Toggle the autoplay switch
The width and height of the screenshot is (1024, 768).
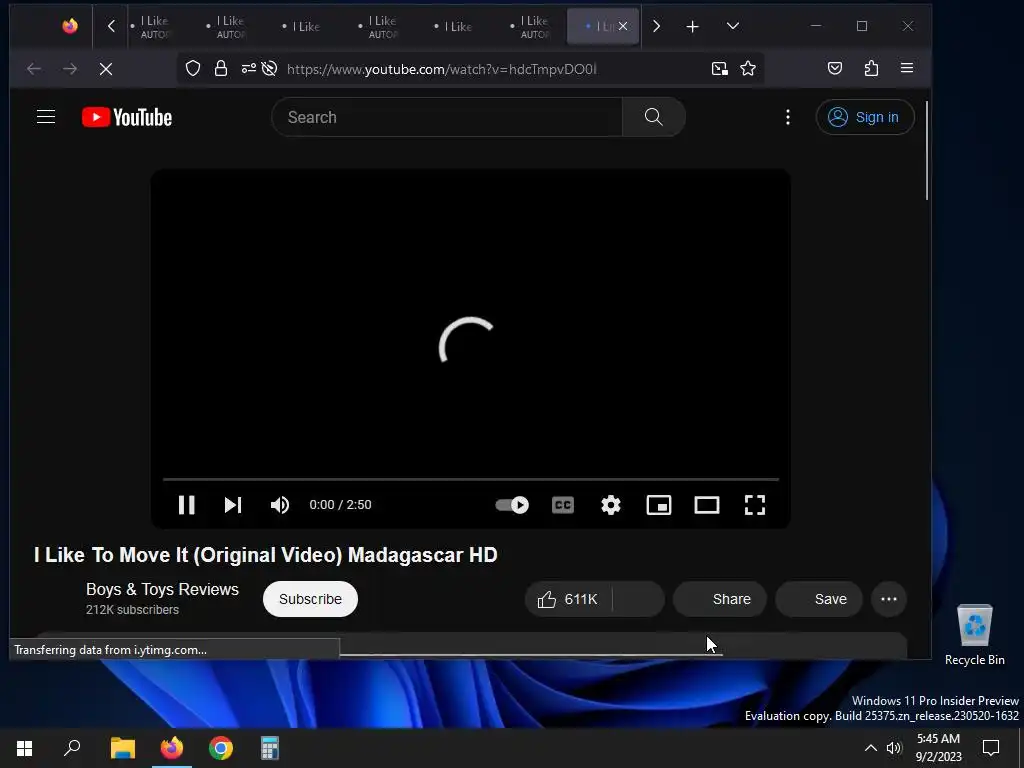pos(512,505)
